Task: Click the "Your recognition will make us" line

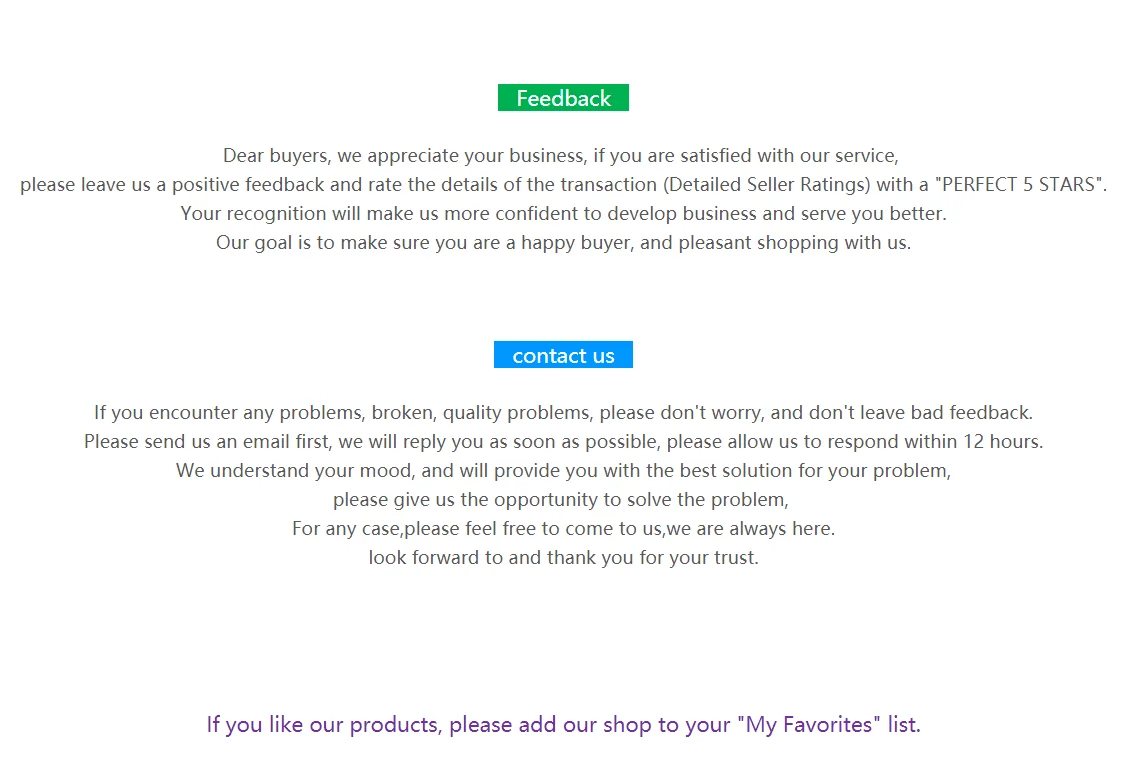Action: (563, 214)
